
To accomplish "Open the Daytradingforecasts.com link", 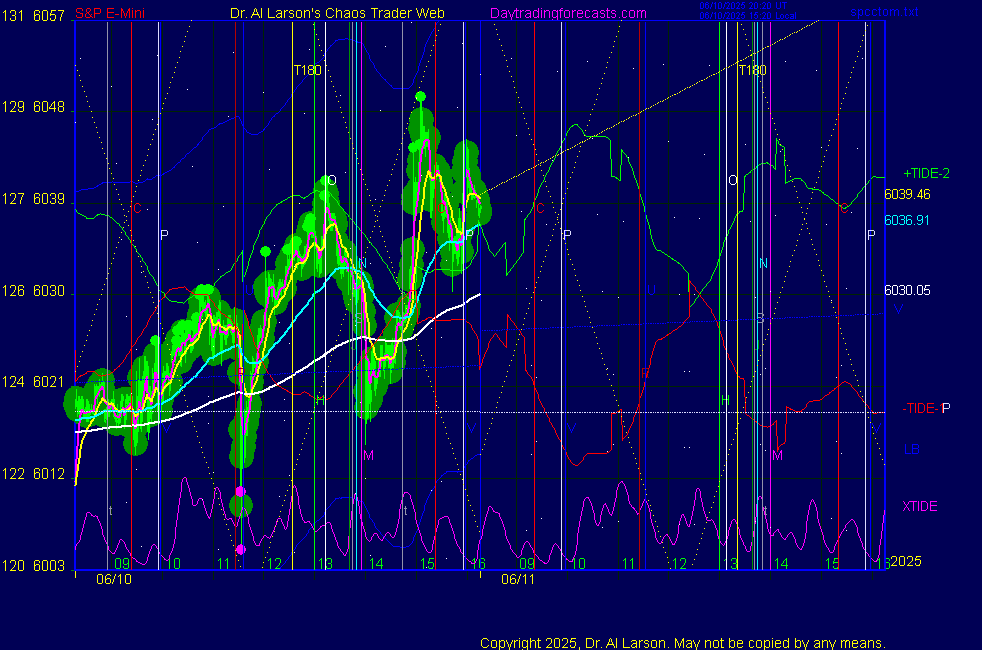I will [567, 13].
